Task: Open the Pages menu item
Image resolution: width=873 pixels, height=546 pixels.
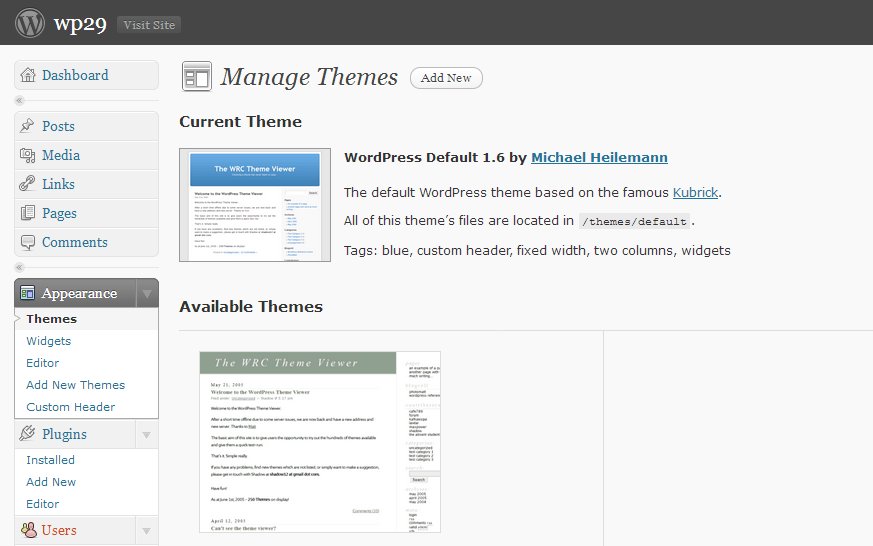Action: 86,213
